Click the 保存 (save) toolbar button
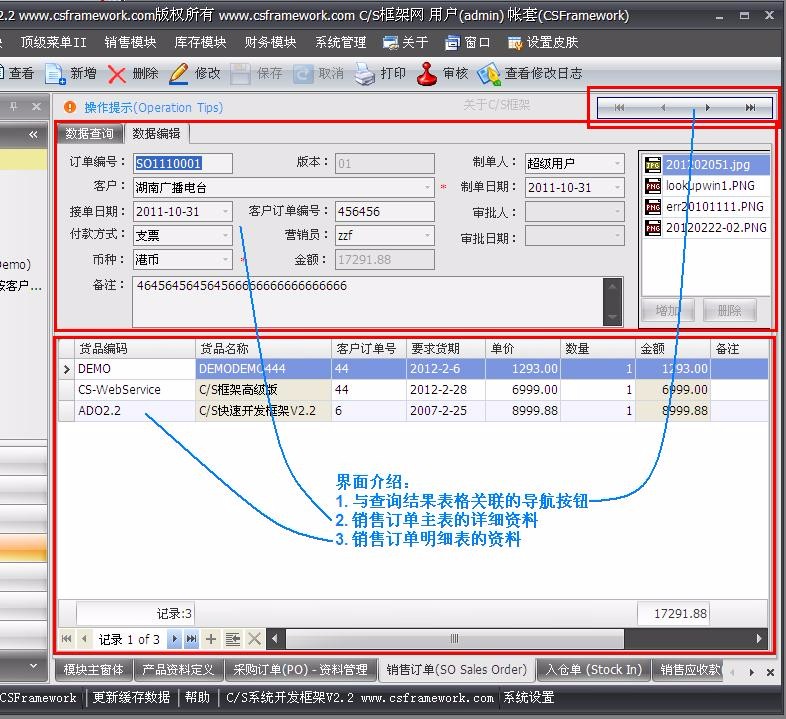Viewport: 786px width, 719px height. (257, 74)
